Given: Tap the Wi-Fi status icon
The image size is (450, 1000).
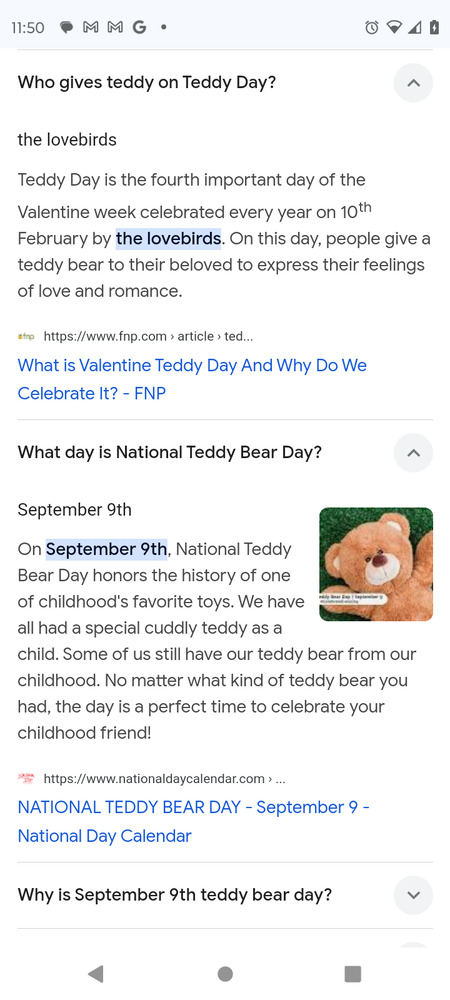Looking at the screenshot, I should click(395, 27).
